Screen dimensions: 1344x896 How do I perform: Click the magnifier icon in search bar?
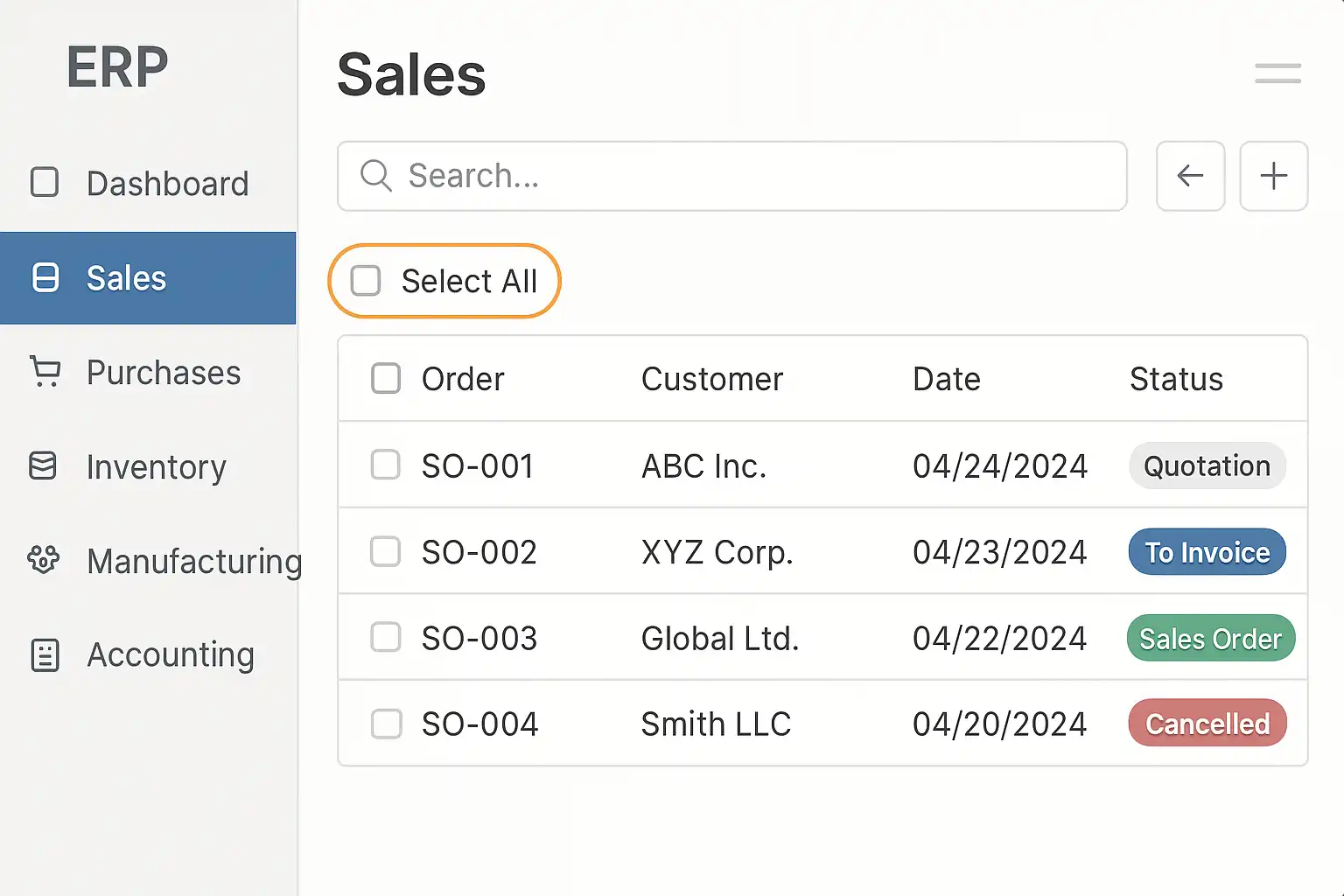(375, 176)
